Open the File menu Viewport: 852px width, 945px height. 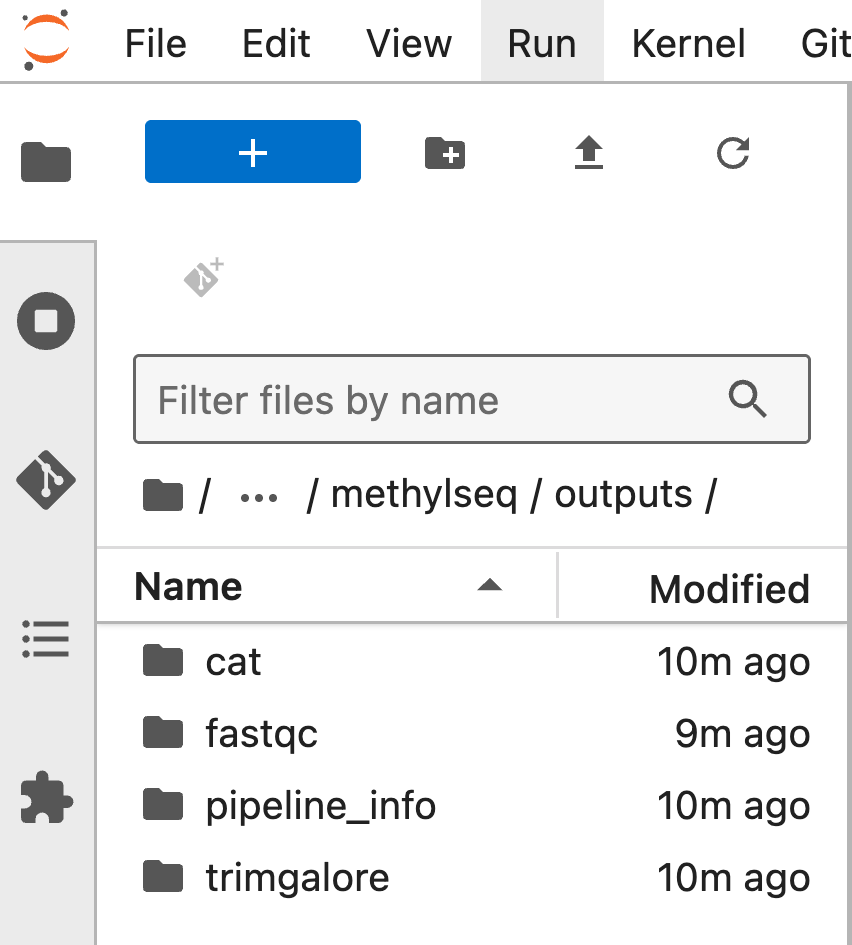[x=155, y=43]
